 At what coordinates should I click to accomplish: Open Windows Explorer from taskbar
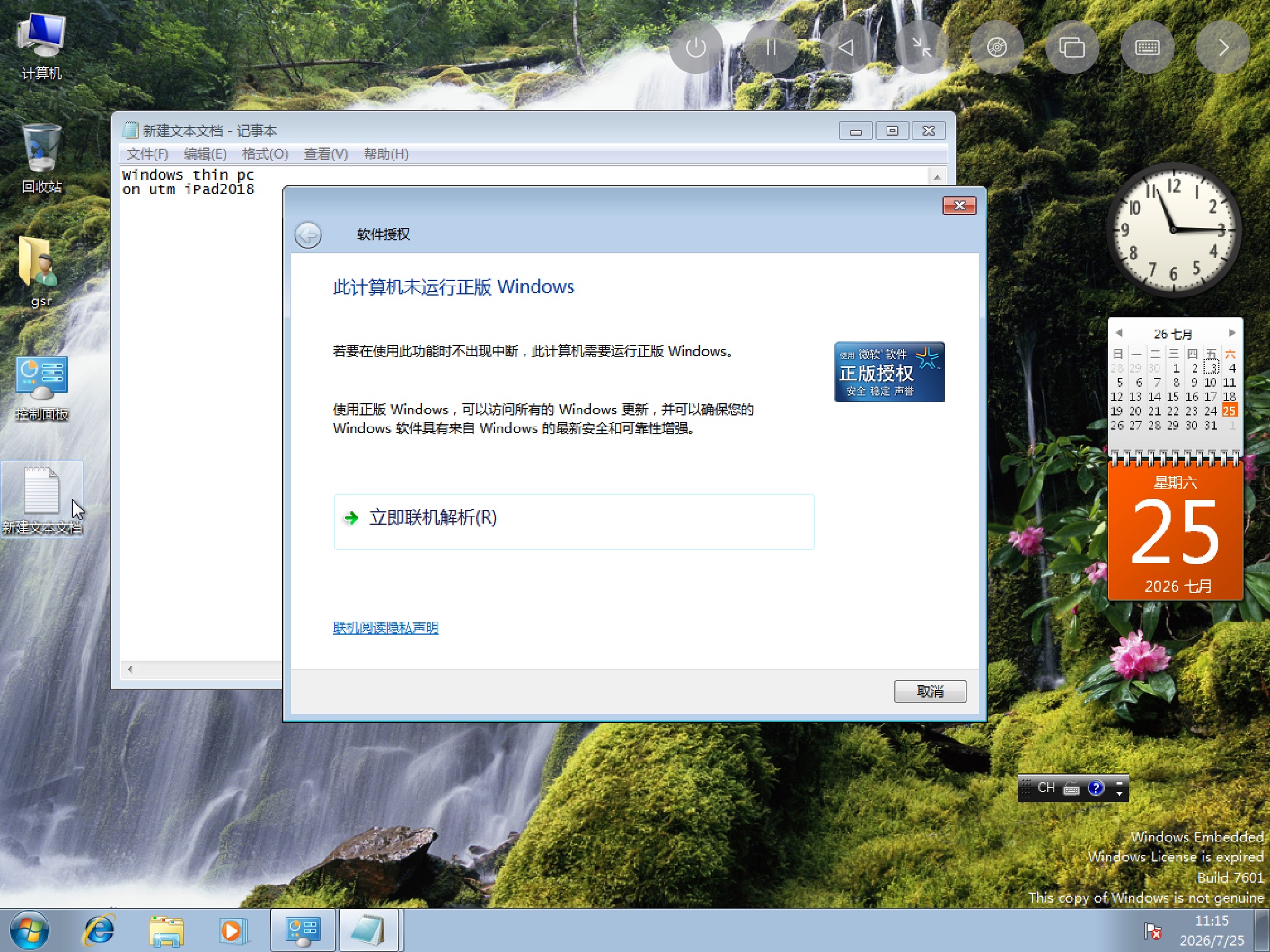pyautogui.click(x=166, y=931)
